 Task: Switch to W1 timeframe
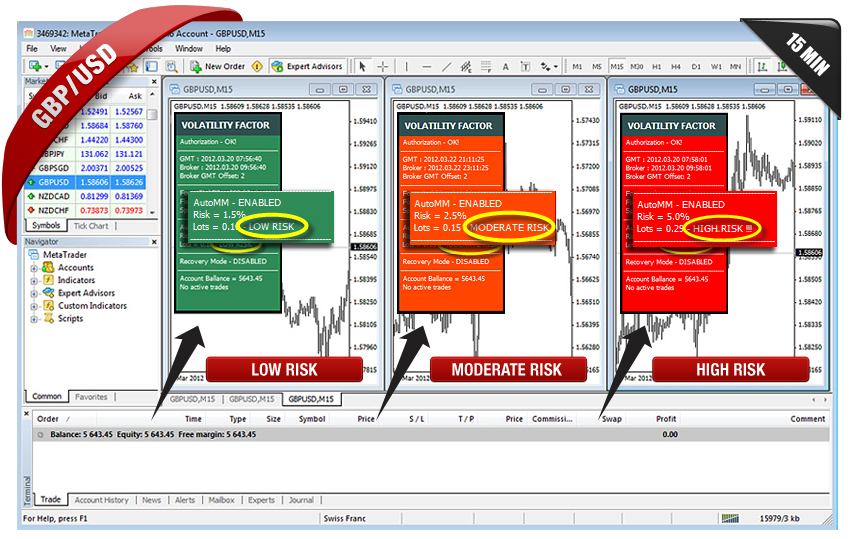click(716, 66)
